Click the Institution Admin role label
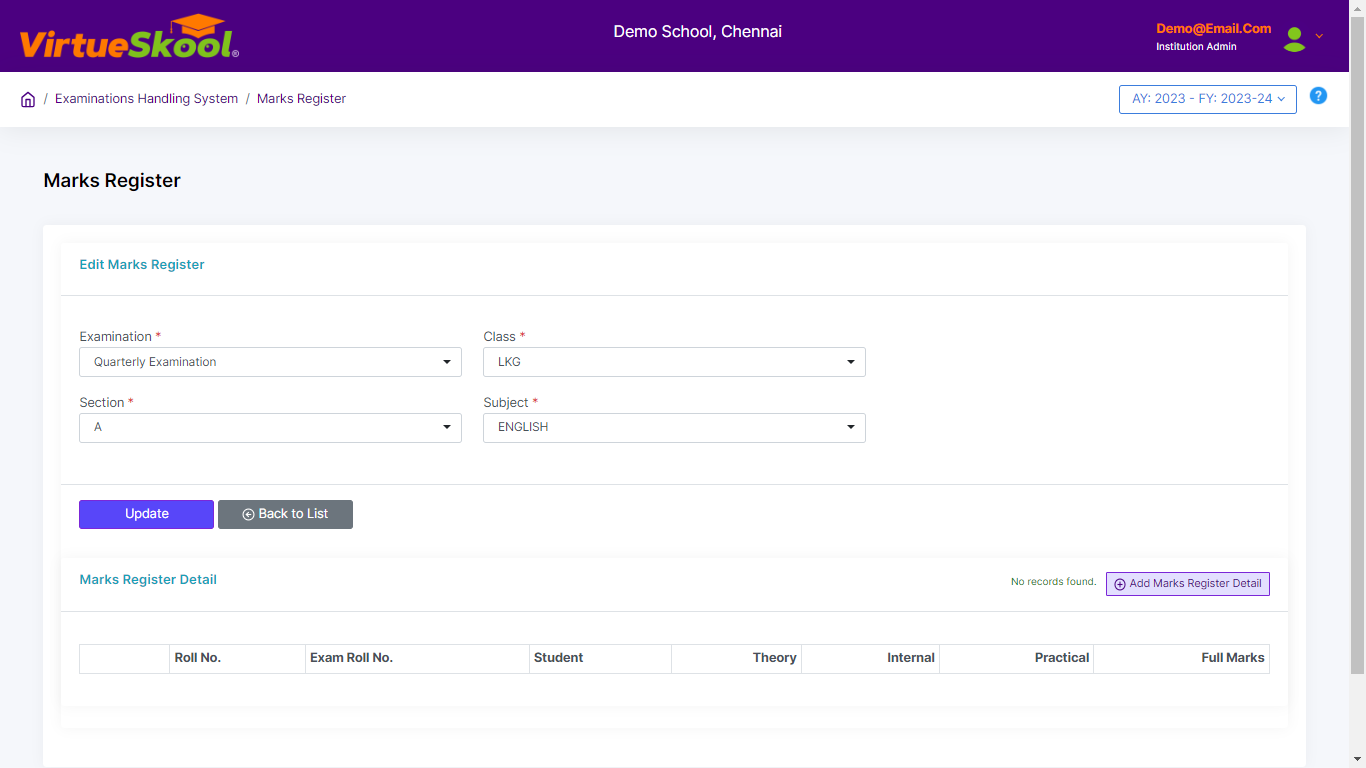 pyautogui.click(x=1196, y=47)
